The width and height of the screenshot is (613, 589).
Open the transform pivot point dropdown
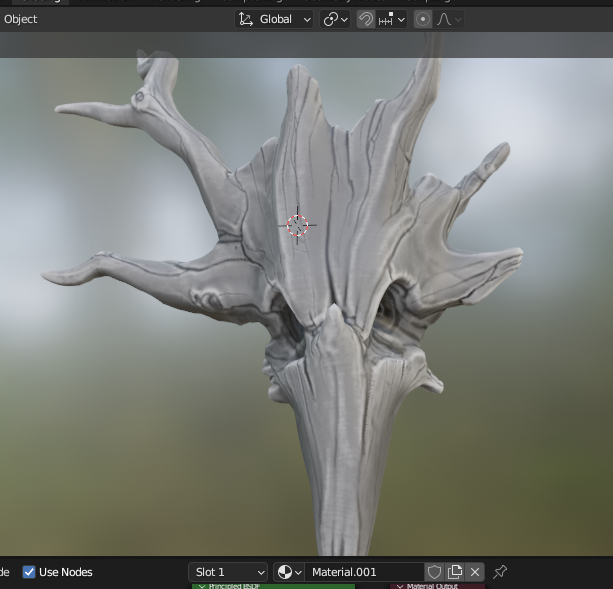[335, 19]
